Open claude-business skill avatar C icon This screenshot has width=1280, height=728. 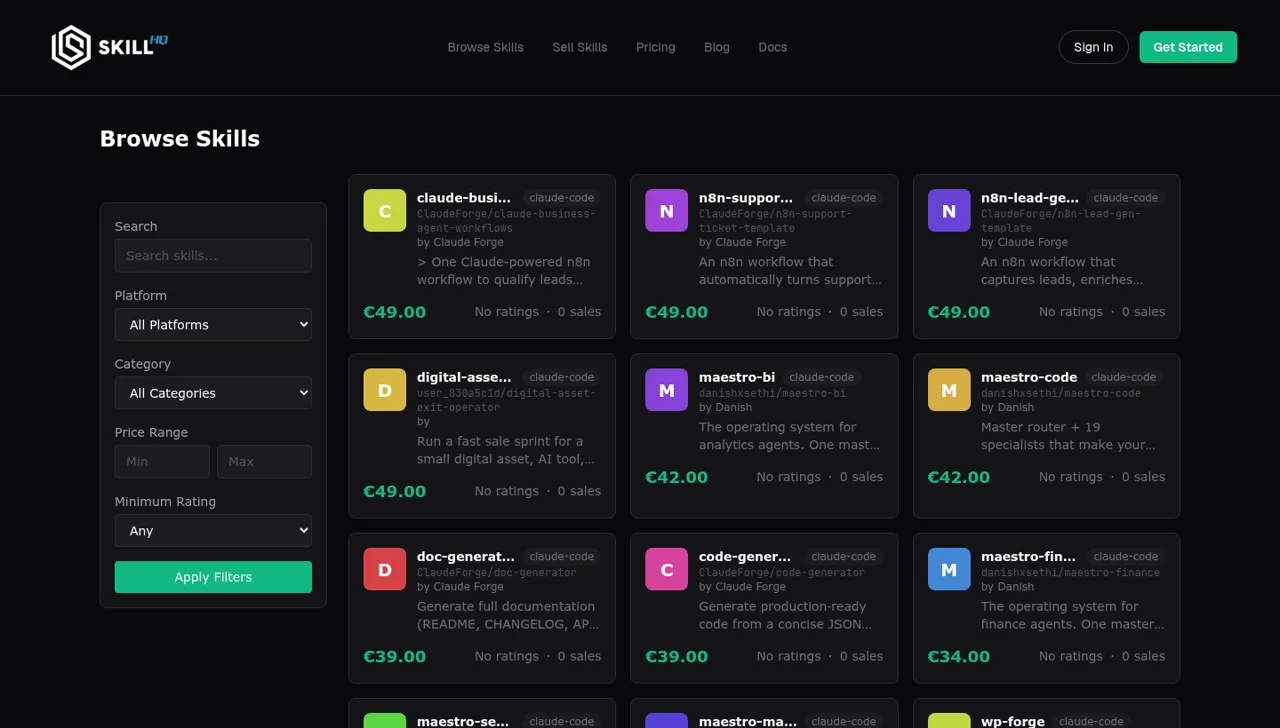385,210
